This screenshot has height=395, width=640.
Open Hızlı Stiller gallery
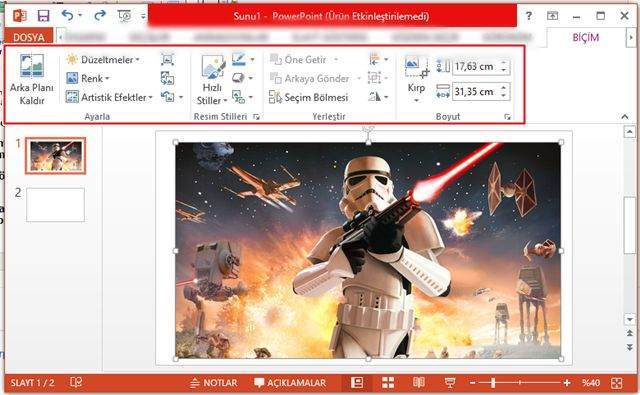212,80
